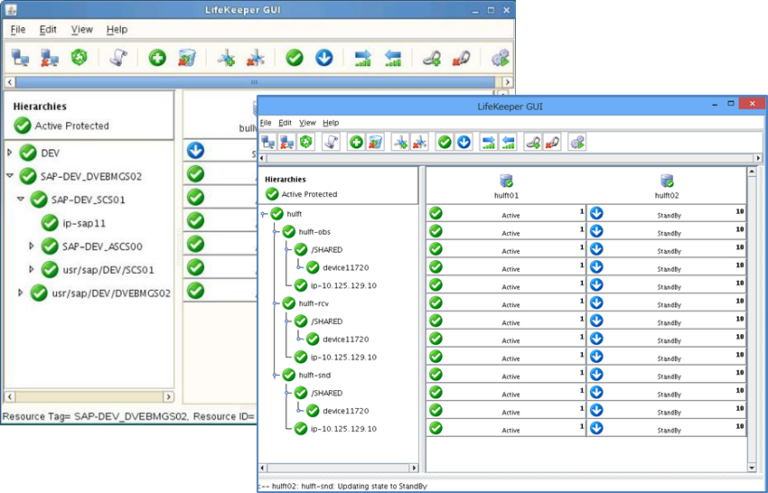Collapse the hulft-obs tree node handle
The height and width of the screenshot is (493, 768).
click(276, 232)
